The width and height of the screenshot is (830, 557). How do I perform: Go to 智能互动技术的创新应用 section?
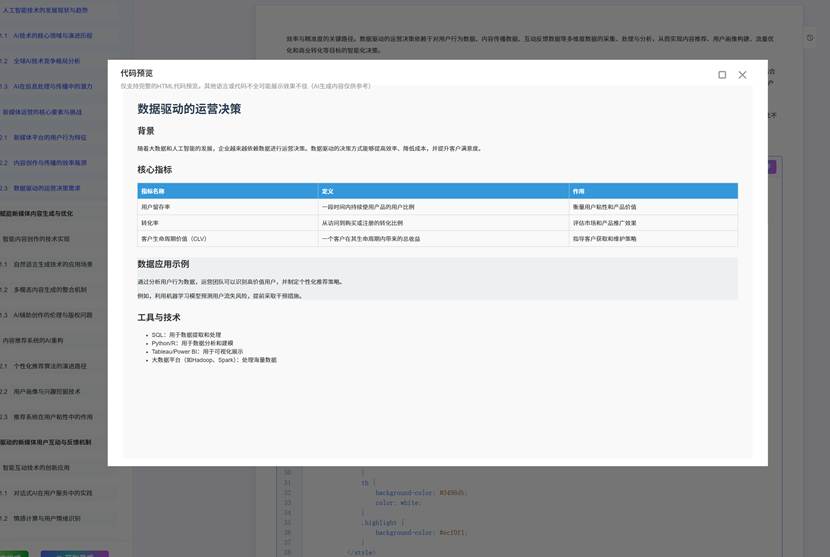click(36, 468)
